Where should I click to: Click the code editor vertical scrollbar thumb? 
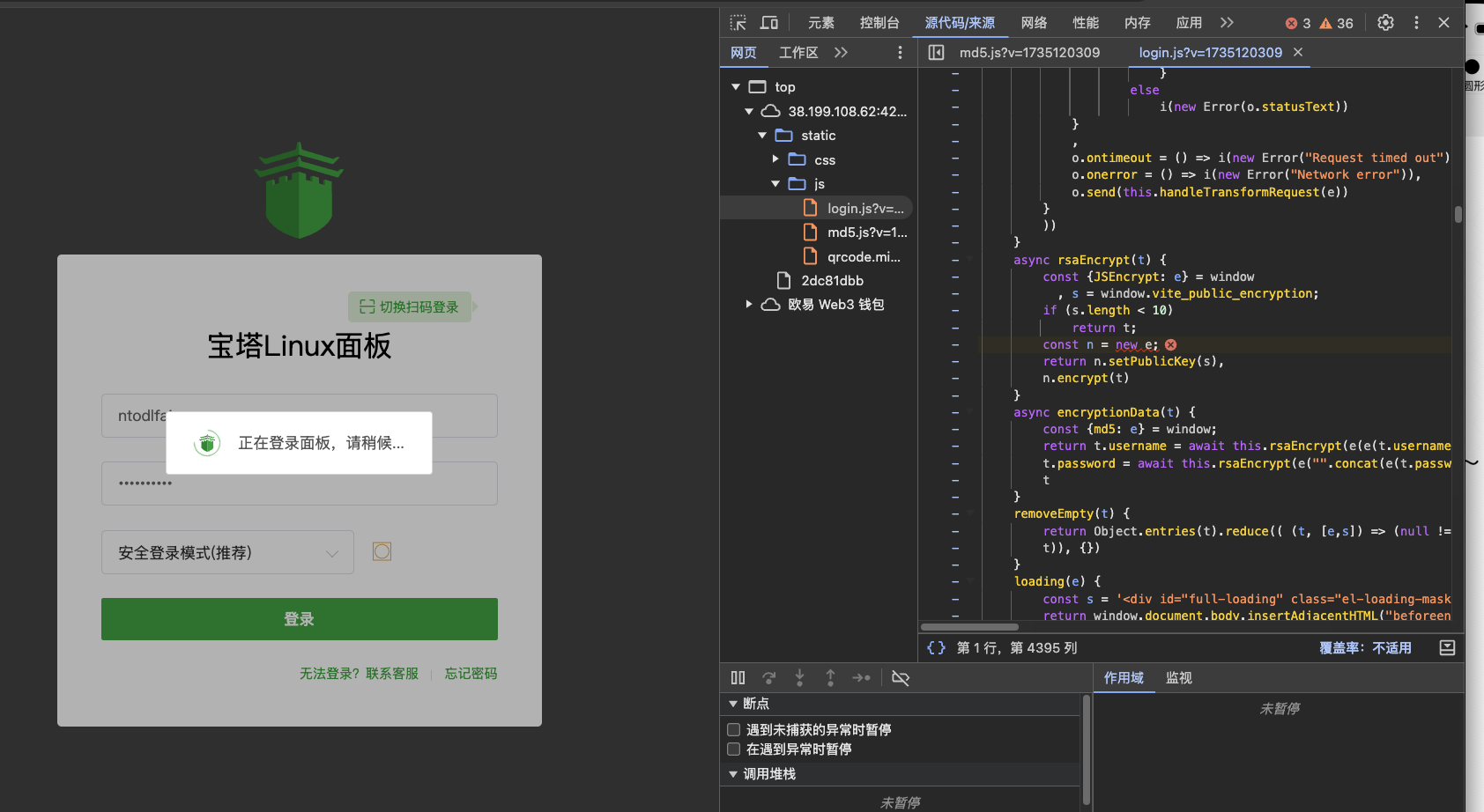click(1458, 214)
